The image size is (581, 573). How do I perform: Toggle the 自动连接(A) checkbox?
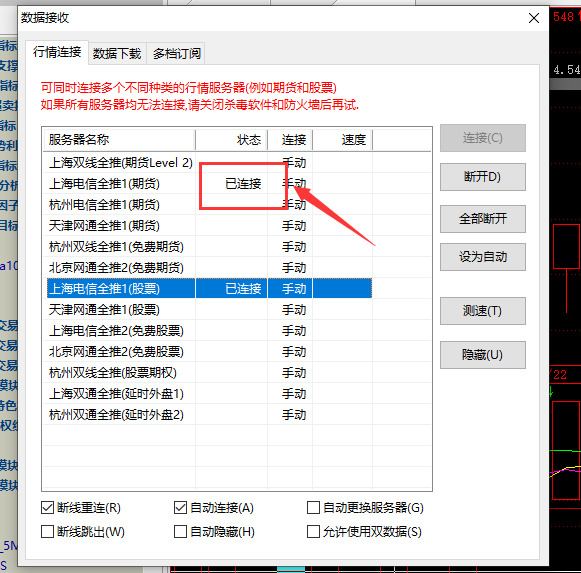click(180, 507)
